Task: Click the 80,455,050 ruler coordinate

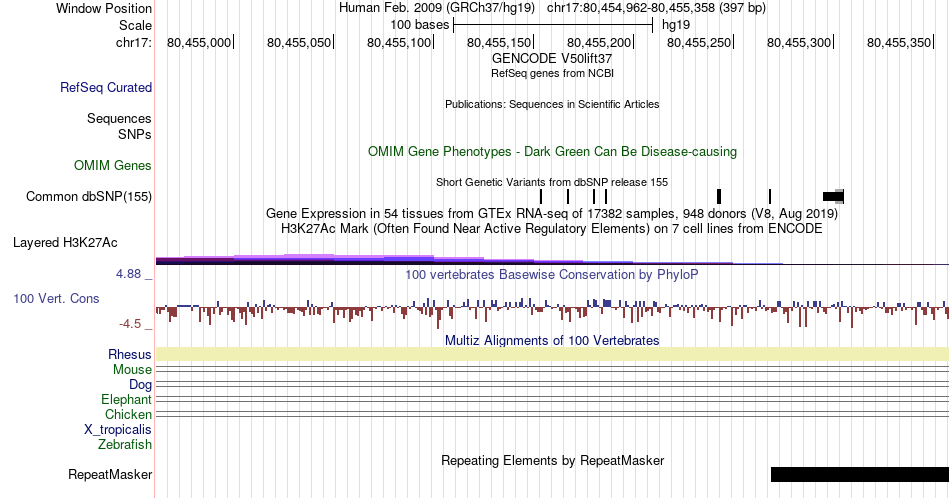Action: [x=299, y=42]
